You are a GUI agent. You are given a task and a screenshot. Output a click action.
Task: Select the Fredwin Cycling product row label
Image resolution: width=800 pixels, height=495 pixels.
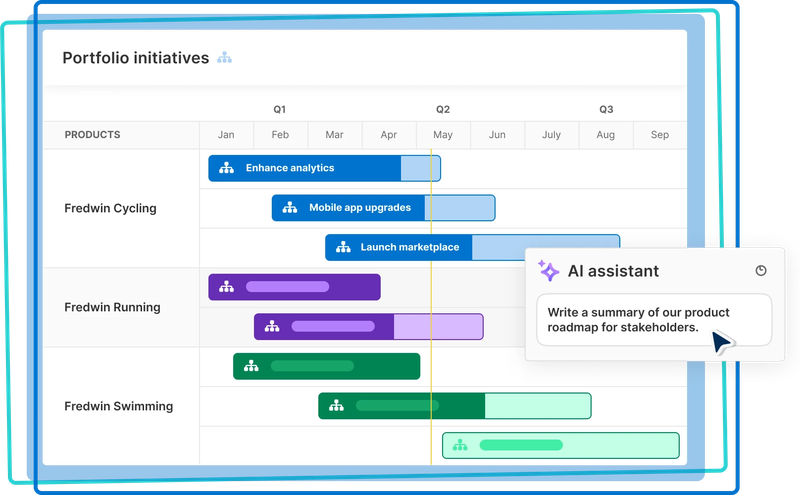pos(110,208)
